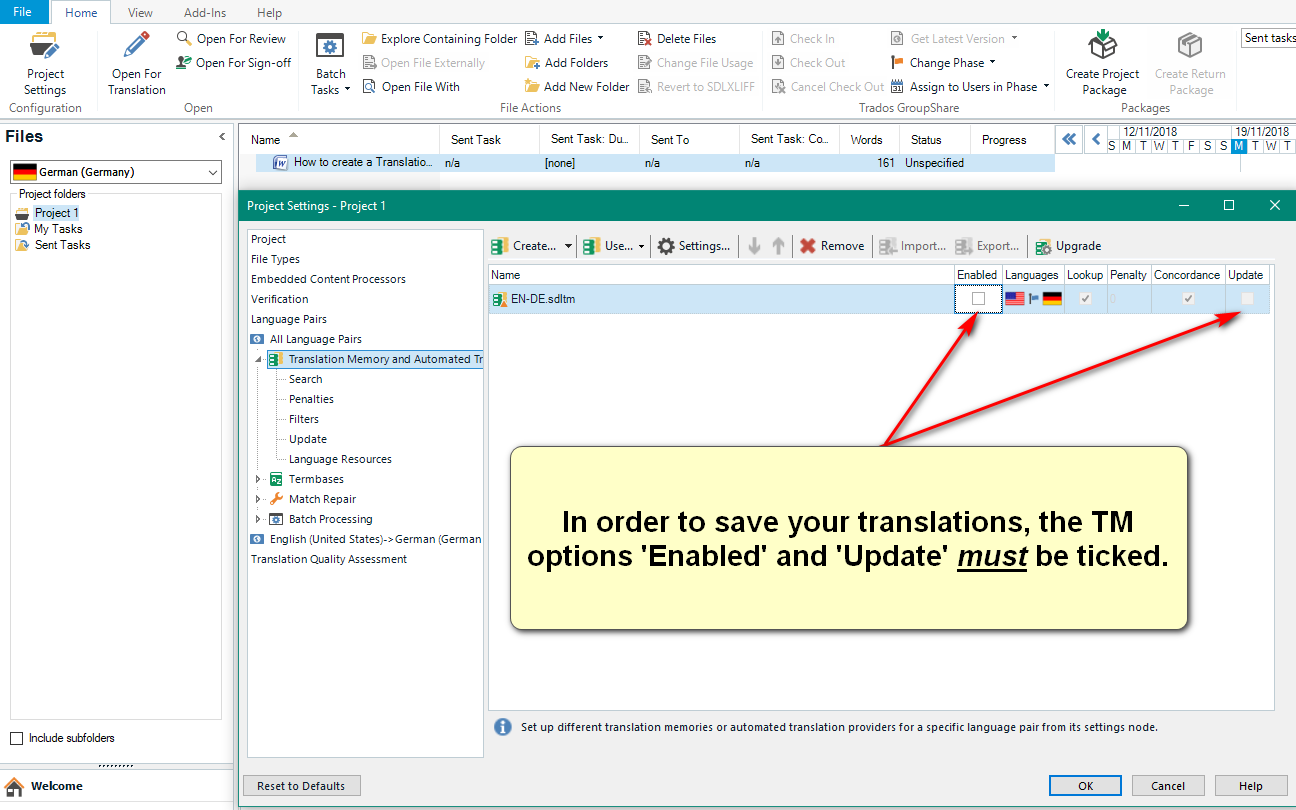The image size is (1296, 810).
Task: Collapse the Files panel with the arrow
Action: tap(222, 137)
